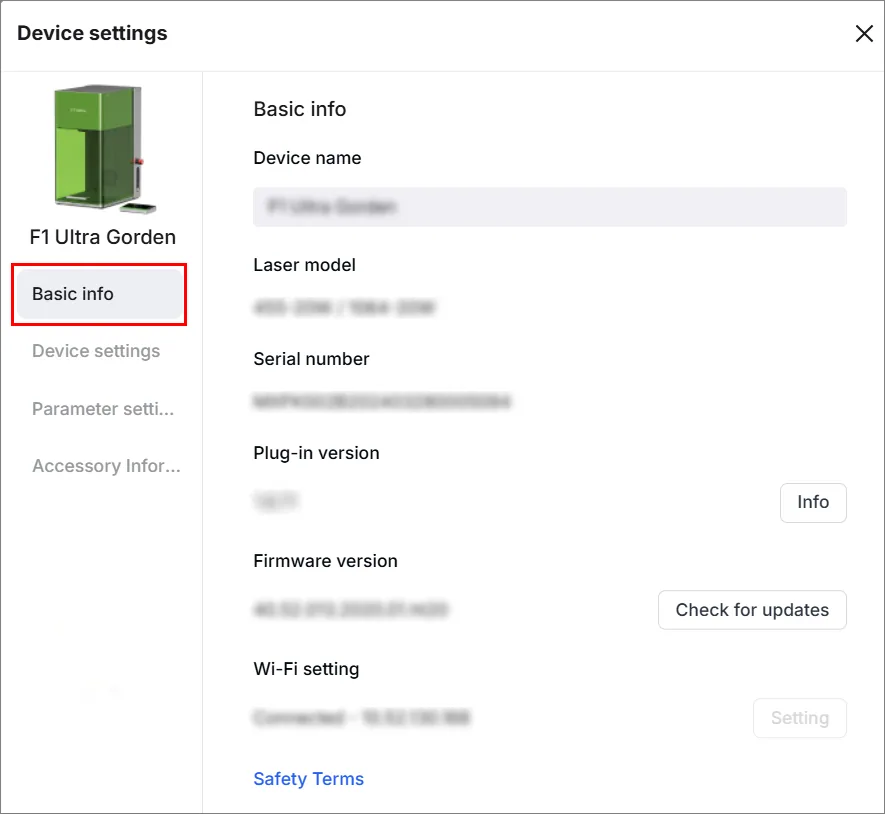Viewport: 885px width, 814px height.
Task: Click the plug-in Info button
Action: [x=813, y=502]
